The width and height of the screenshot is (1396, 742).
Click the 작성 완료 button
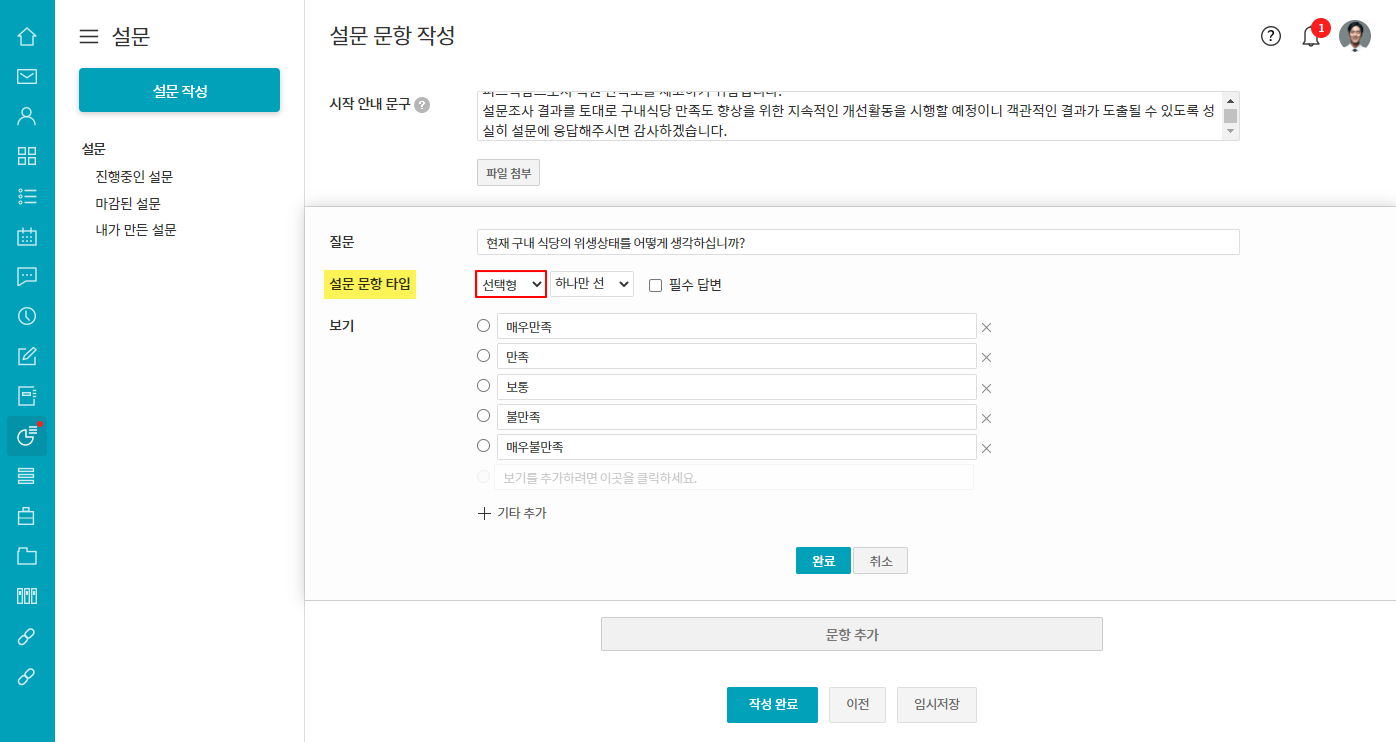coord(772,704)
